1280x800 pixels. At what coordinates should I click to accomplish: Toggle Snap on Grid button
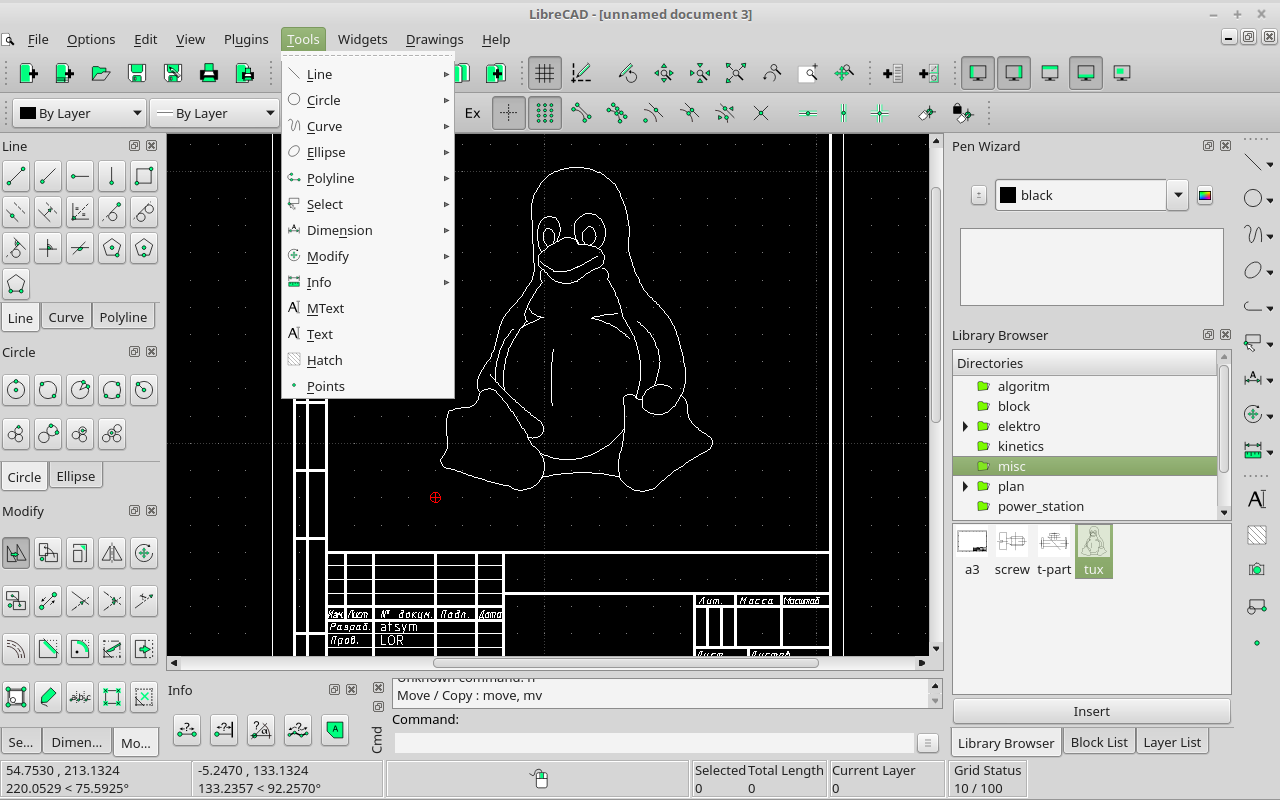[544, 113]
